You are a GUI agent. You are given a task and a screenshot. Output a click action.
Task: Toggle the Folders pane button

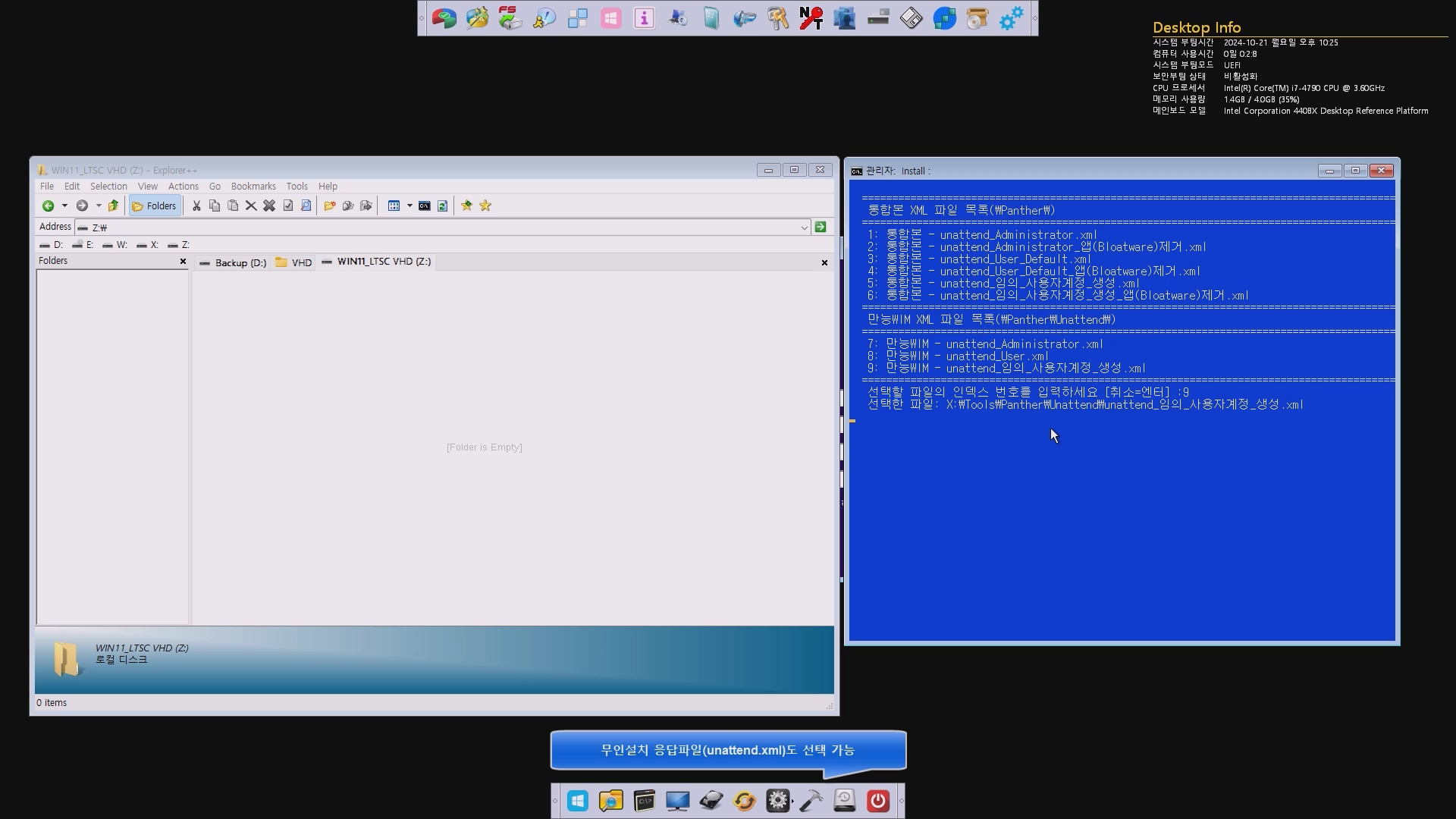(x=155, y=206)
